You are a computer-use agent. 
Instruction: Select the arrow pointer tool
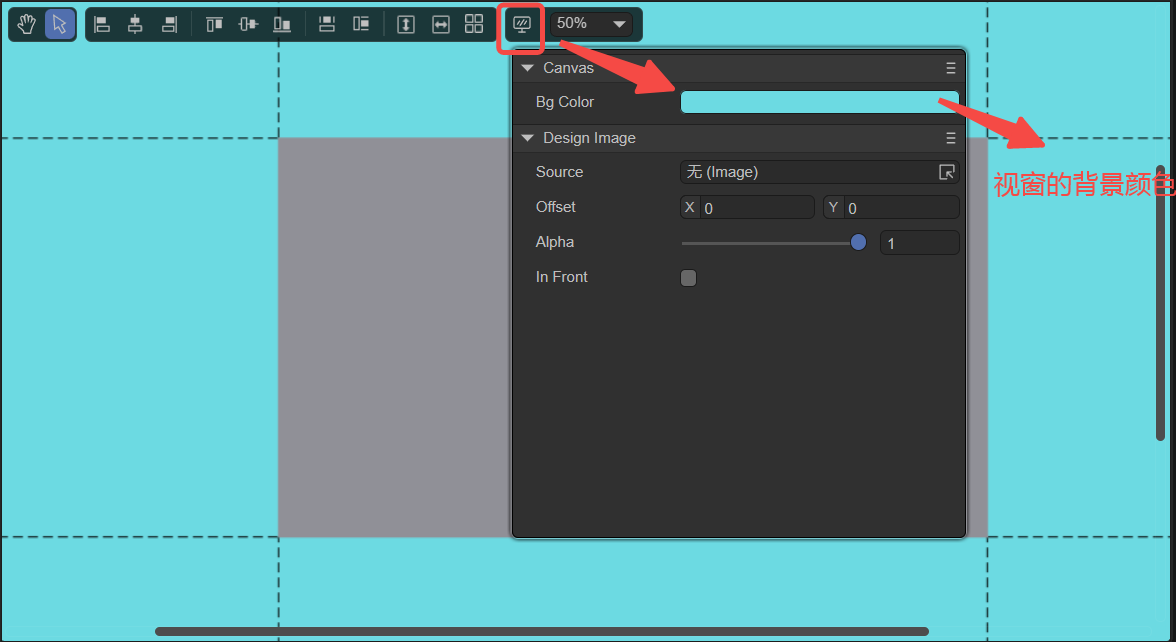coord(60,24)
